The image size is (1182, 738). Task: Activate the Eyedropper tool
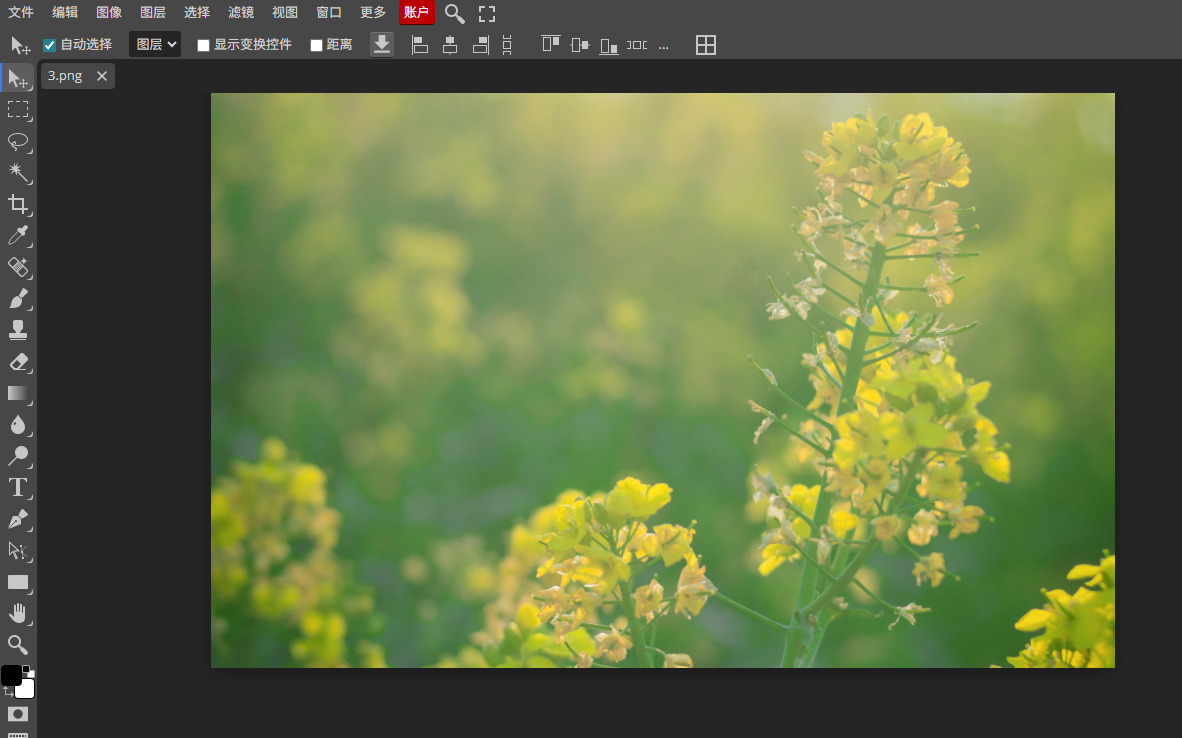pyautogui.click(x=18, y=236)
